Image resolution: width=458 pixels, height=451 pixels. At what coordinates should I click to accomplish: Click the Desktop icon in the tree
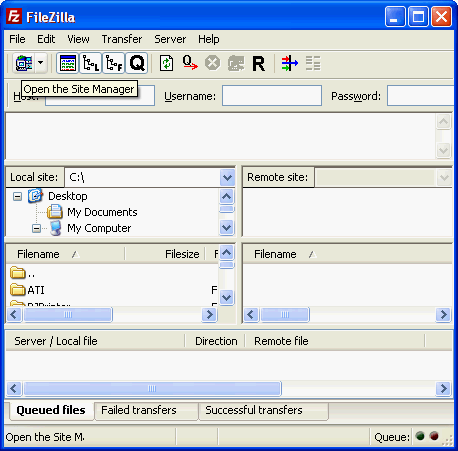tap(35, 196)
